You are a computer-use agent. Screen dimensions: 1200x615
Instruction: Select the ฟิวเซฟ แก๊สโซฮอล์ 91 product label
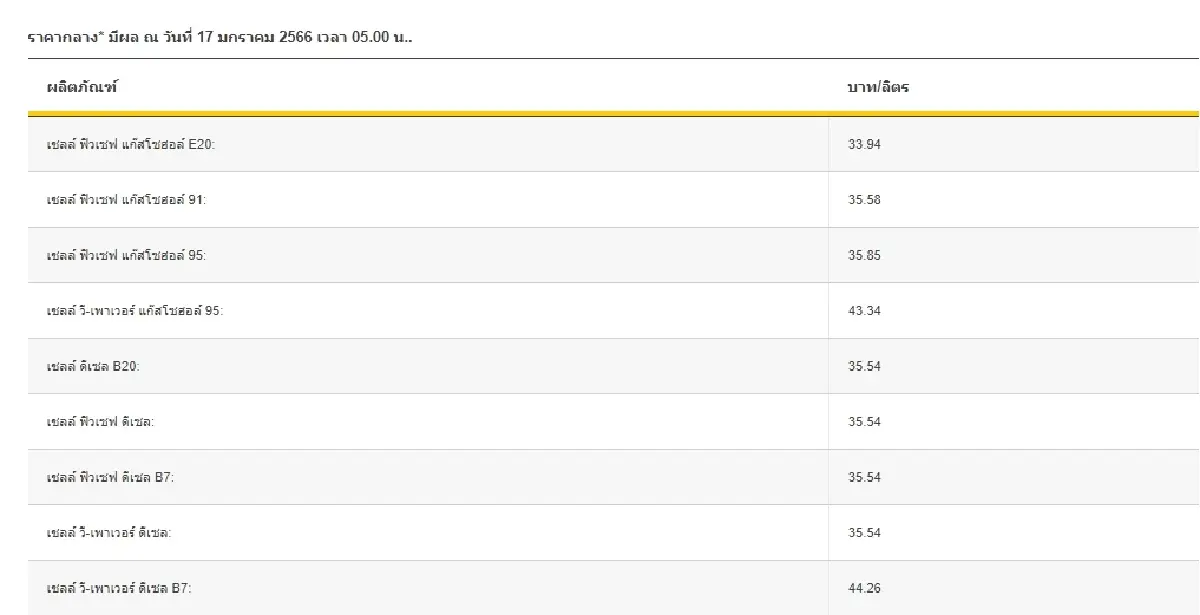click(x=126, y=200)
